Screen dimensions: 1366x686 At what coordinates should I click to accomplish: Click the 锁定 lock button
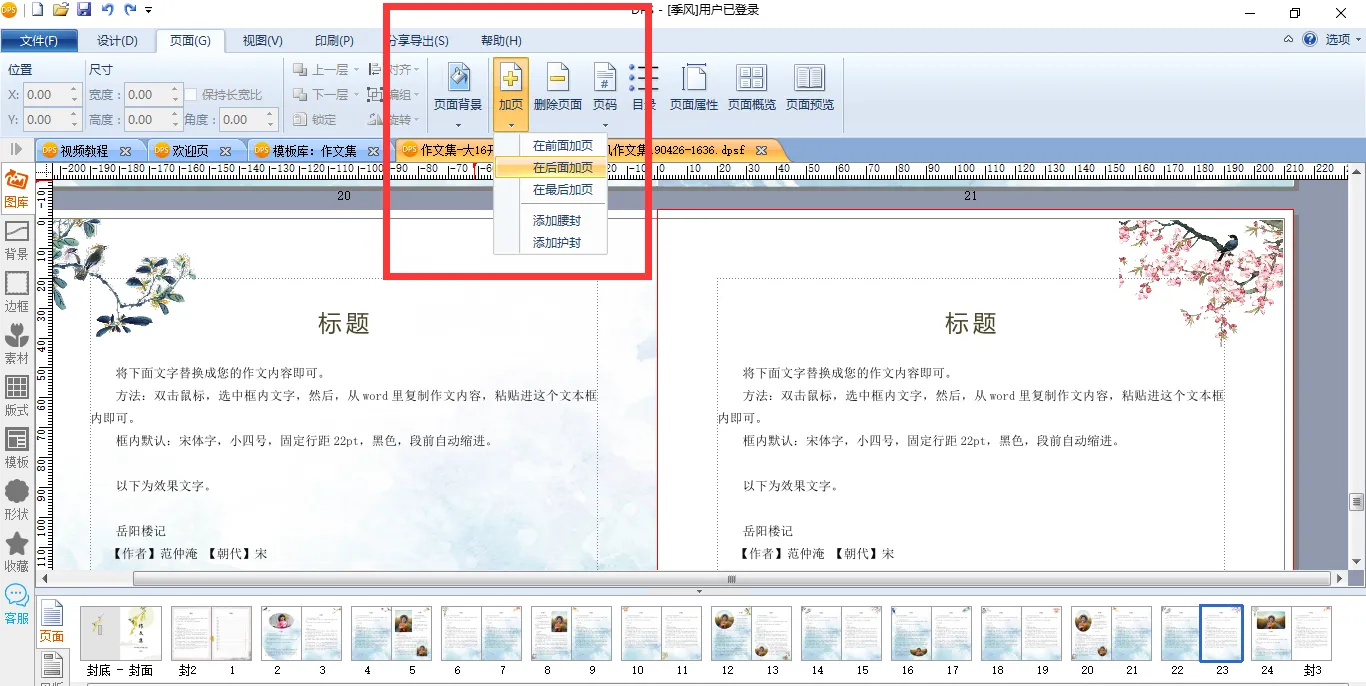click(x=314, y=120)
